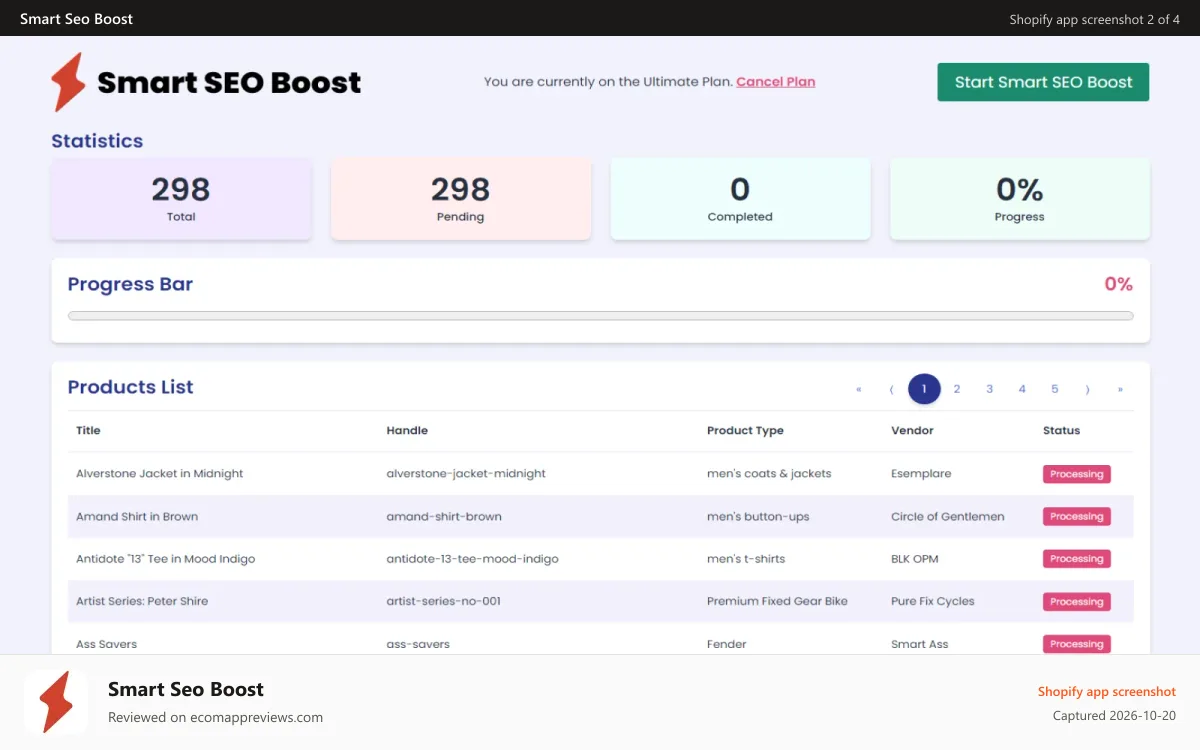Viewport: 1200px width, 750px height.
Task: Click vendor Pure Fix Cycles
Action: click(933, 601)
